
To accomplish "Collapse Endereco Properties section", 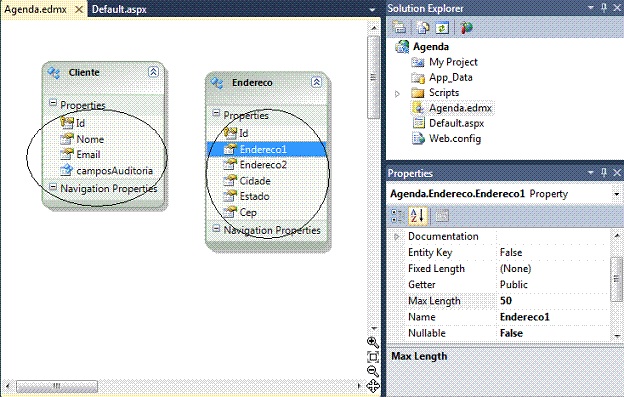I will (x=216, y=113).
